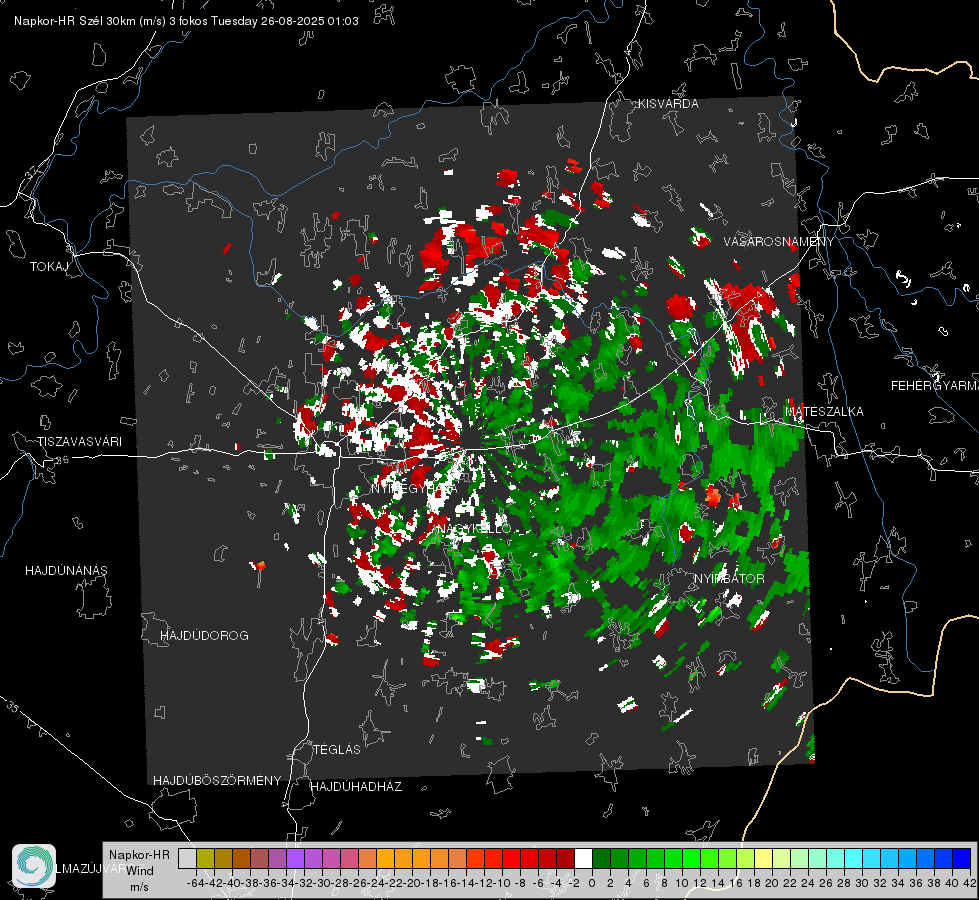The height and width of the screenshot is (900, 979).
Task: Pick the yellow swatch between 18 and 20
Action: [x=763, y=858]
